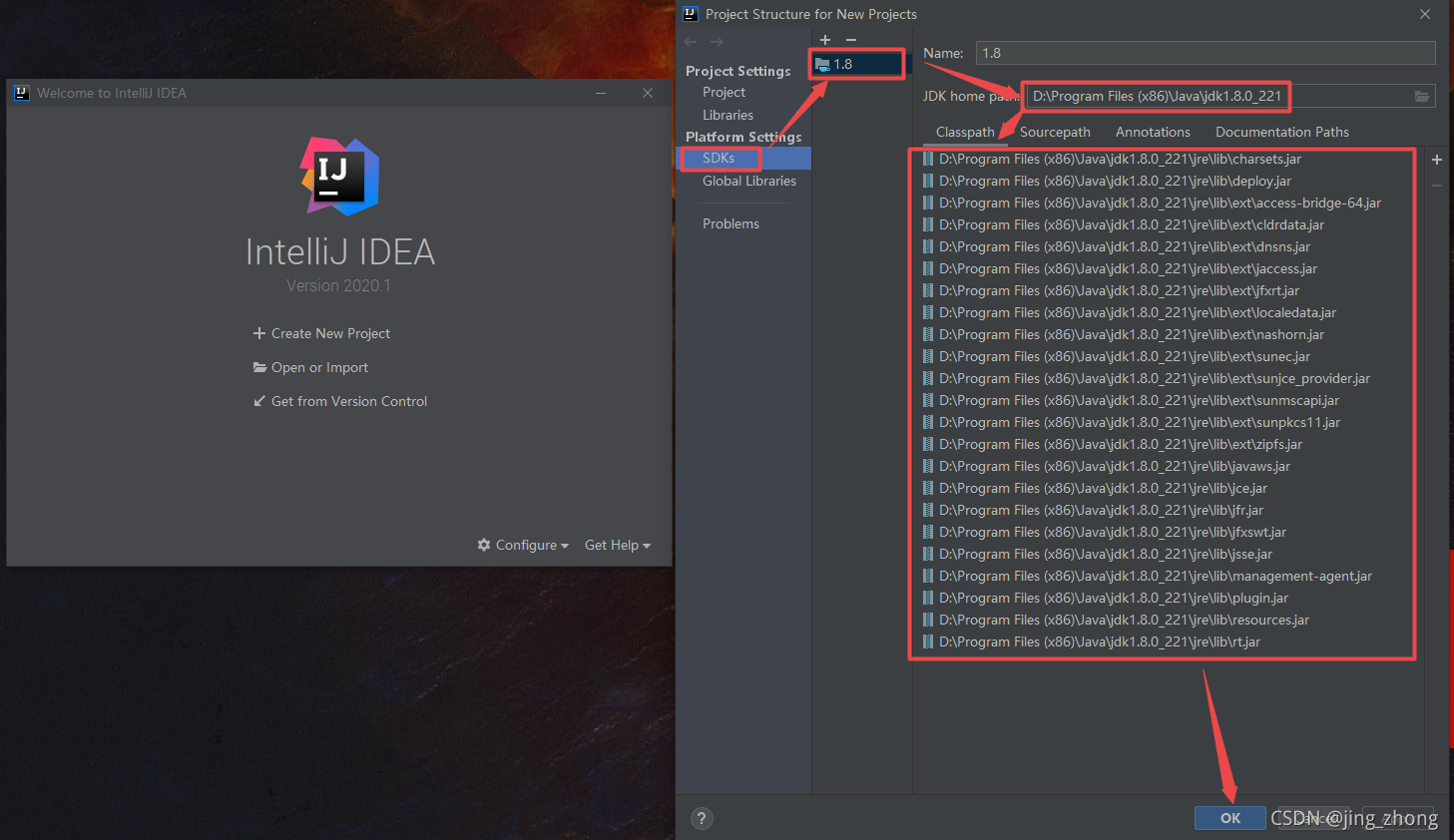
Task: Click the forward navigation arrow
Action: coord(717,42)
